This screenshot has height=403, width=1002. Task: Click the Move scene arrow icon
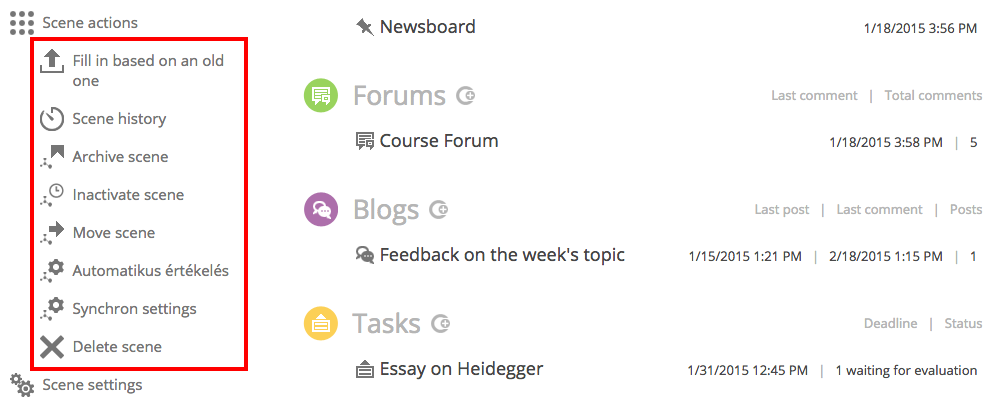[x=52, y=233]
